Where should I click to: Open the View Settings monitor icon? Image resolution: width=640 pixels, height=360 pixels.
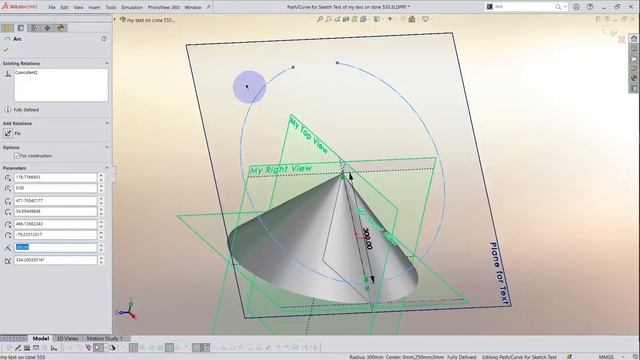tap(425, 19)
